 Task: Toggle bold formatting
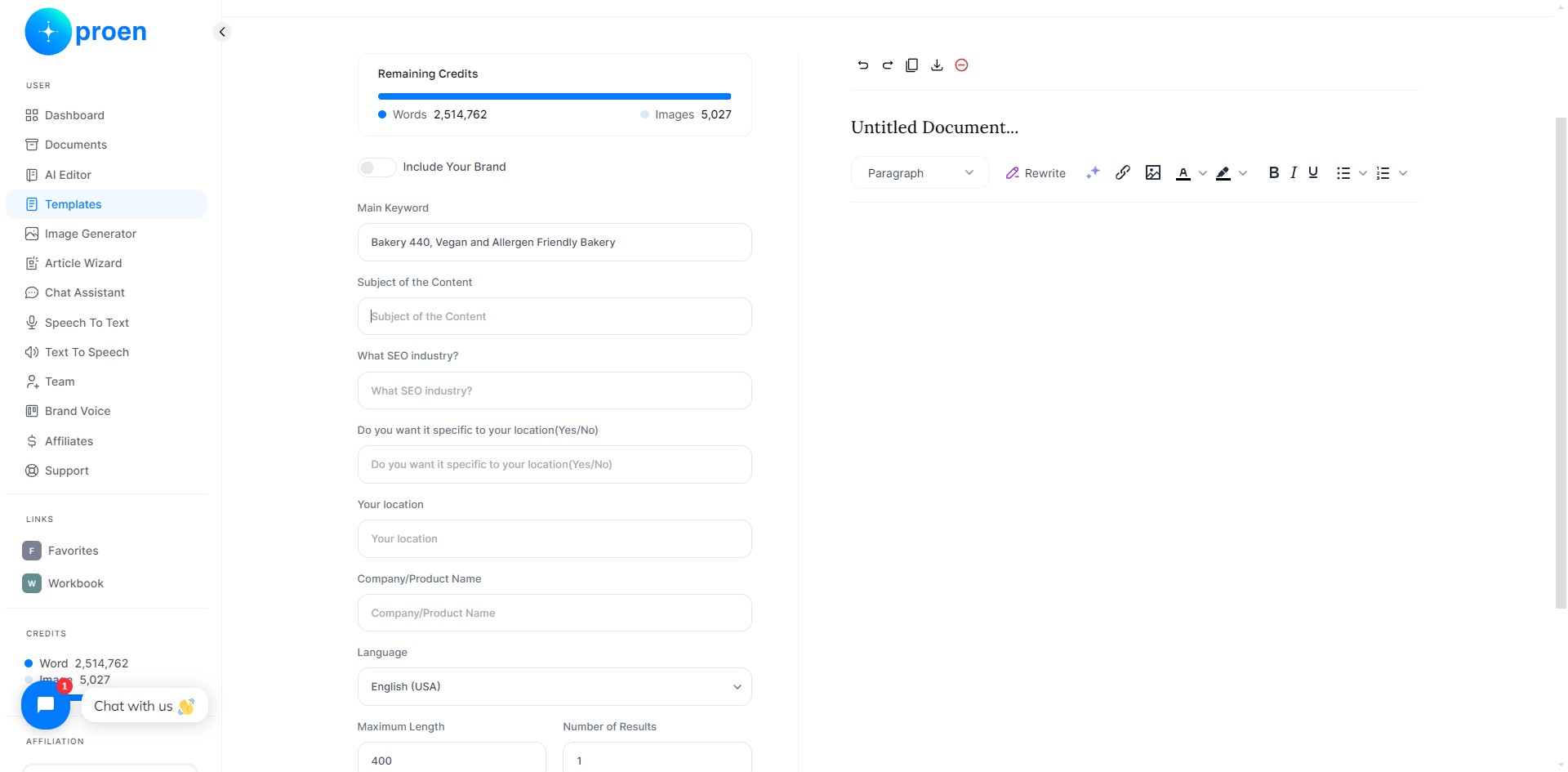[1273, 172]
